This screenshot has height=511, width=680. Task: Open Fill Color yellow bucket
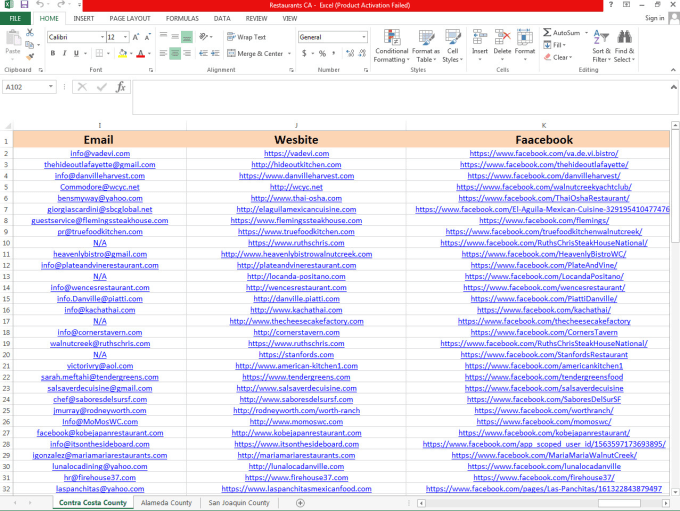[x=122, y=53]
